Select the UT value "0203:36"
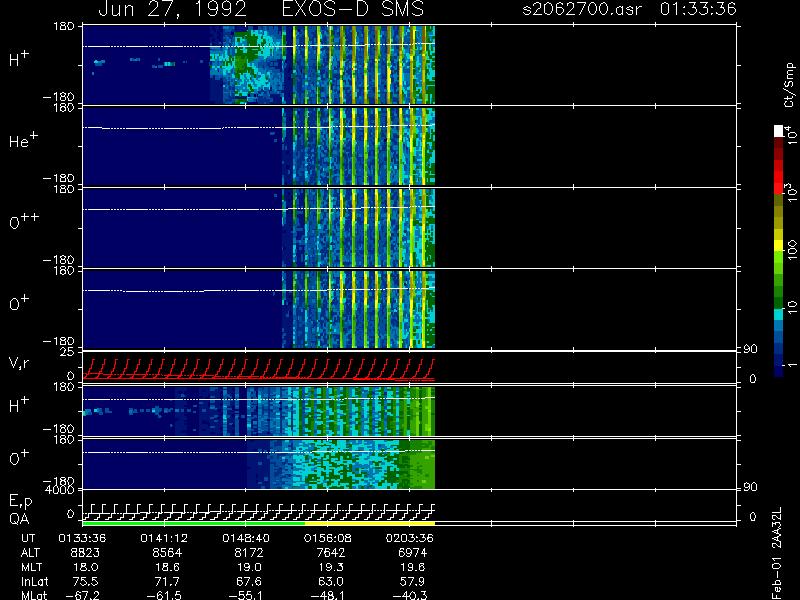The width and height of the screenshot is (800, 600). pyautogui.click(x=409, y=538)
